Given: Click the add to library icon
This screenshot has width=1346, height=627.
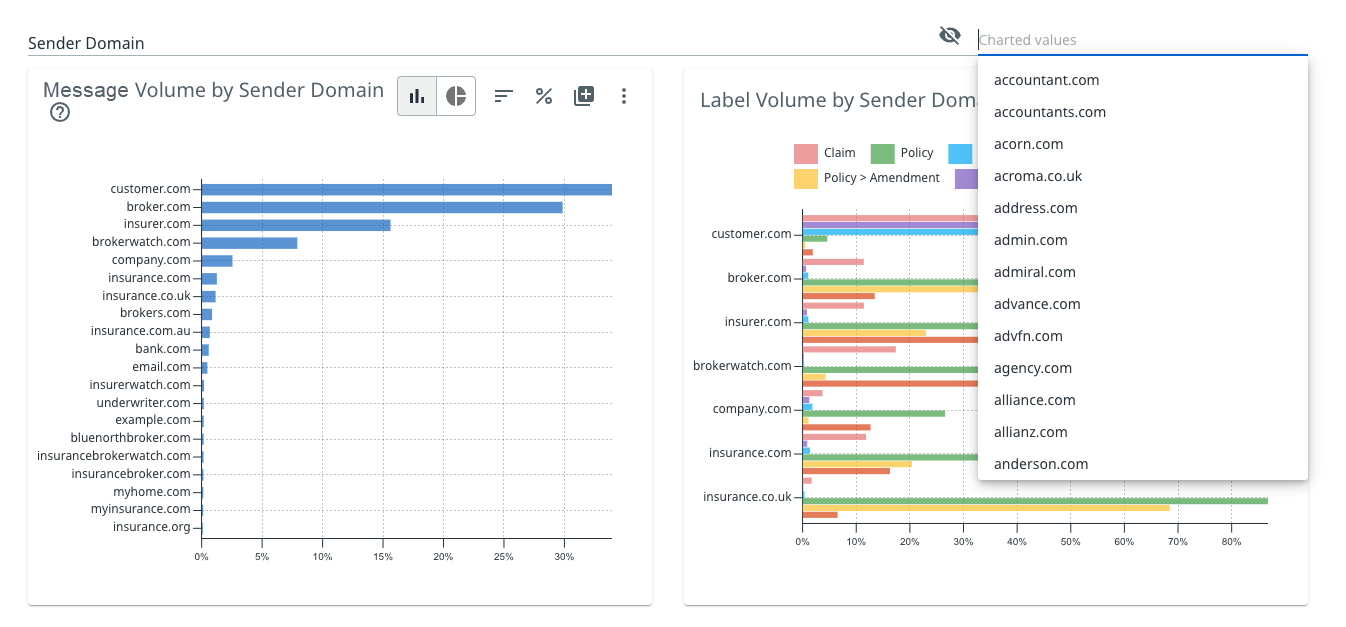Looking at the screenshot, I should [584, 96].
